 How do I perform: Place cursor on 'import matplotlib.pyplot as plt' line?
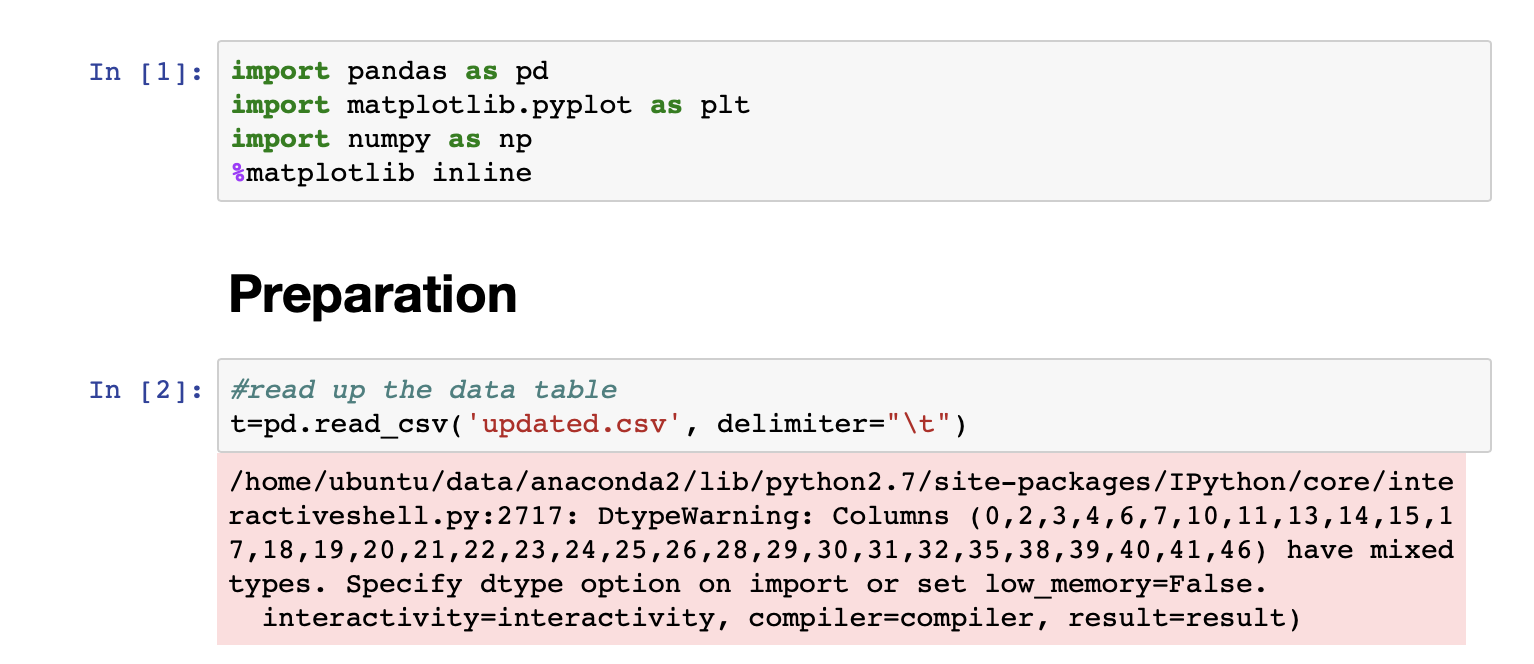(490, 105)
